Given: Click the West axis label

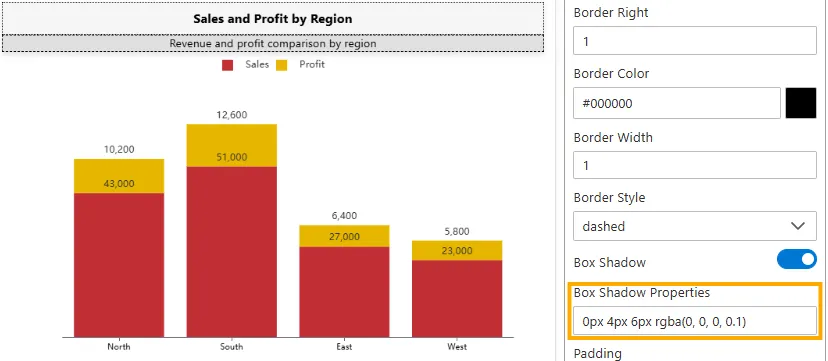Looking at the screenshot, I should pyautogui.click(x=457, y=347).
